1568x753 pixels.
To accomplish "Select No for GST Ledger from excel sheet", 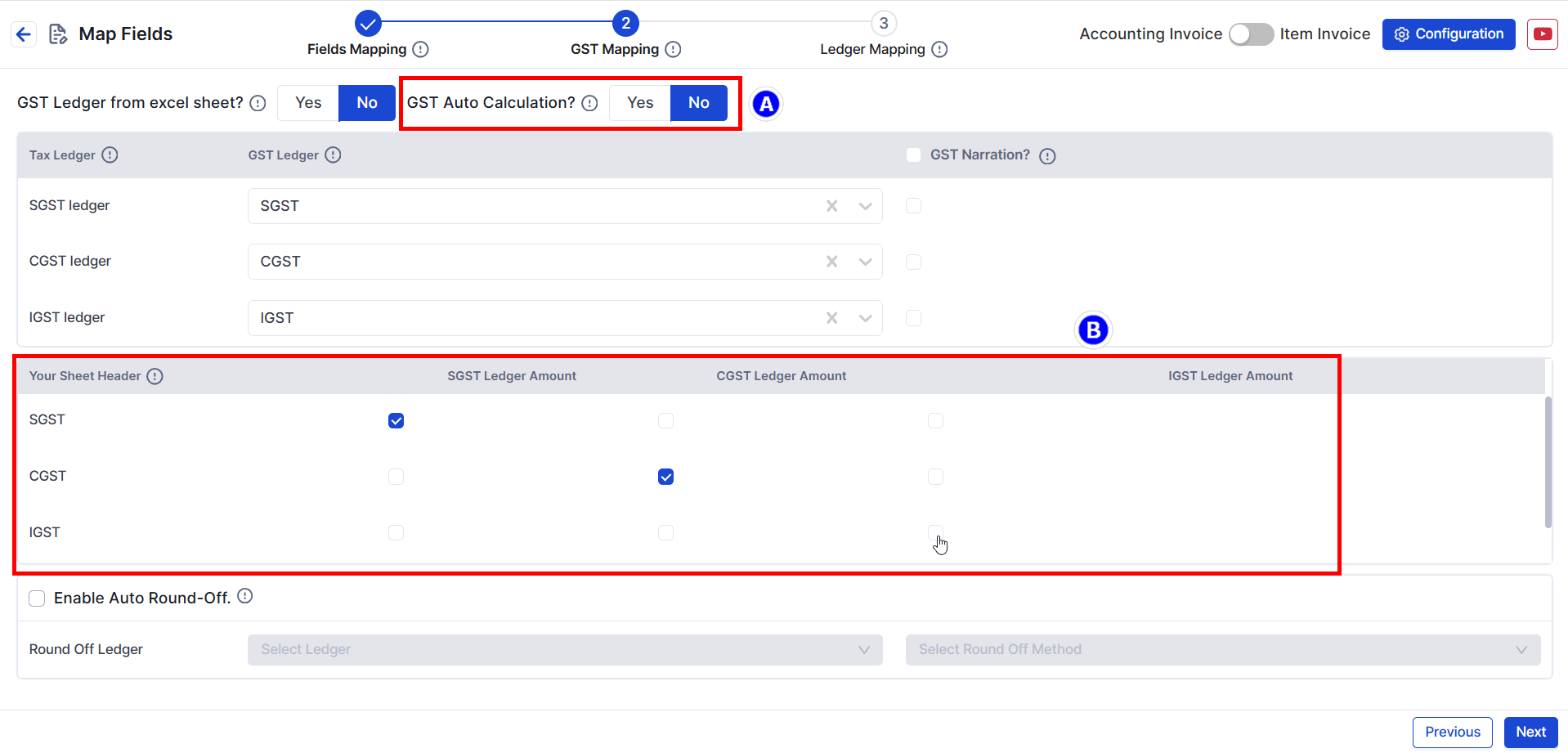I will click(x=367, y=103).
